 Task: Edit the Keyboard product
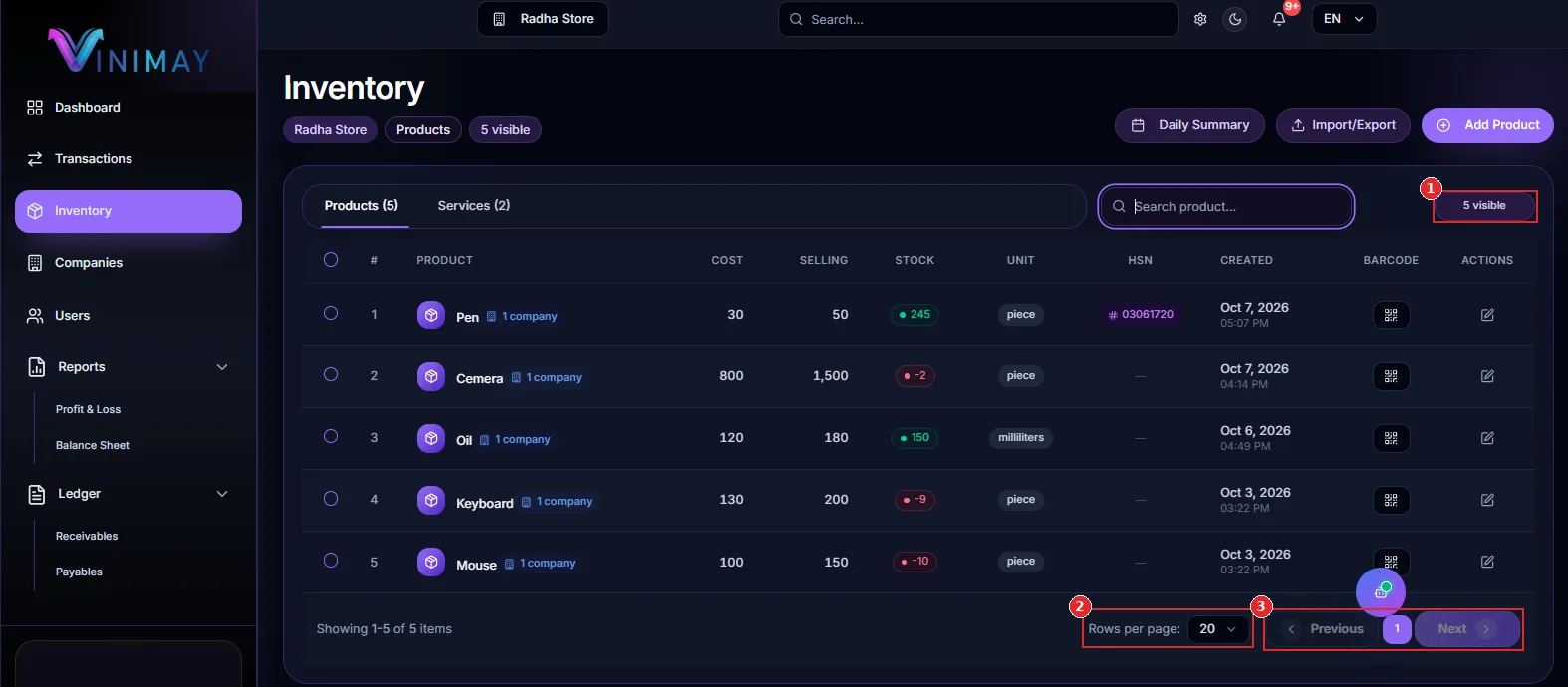(1487, 500)
